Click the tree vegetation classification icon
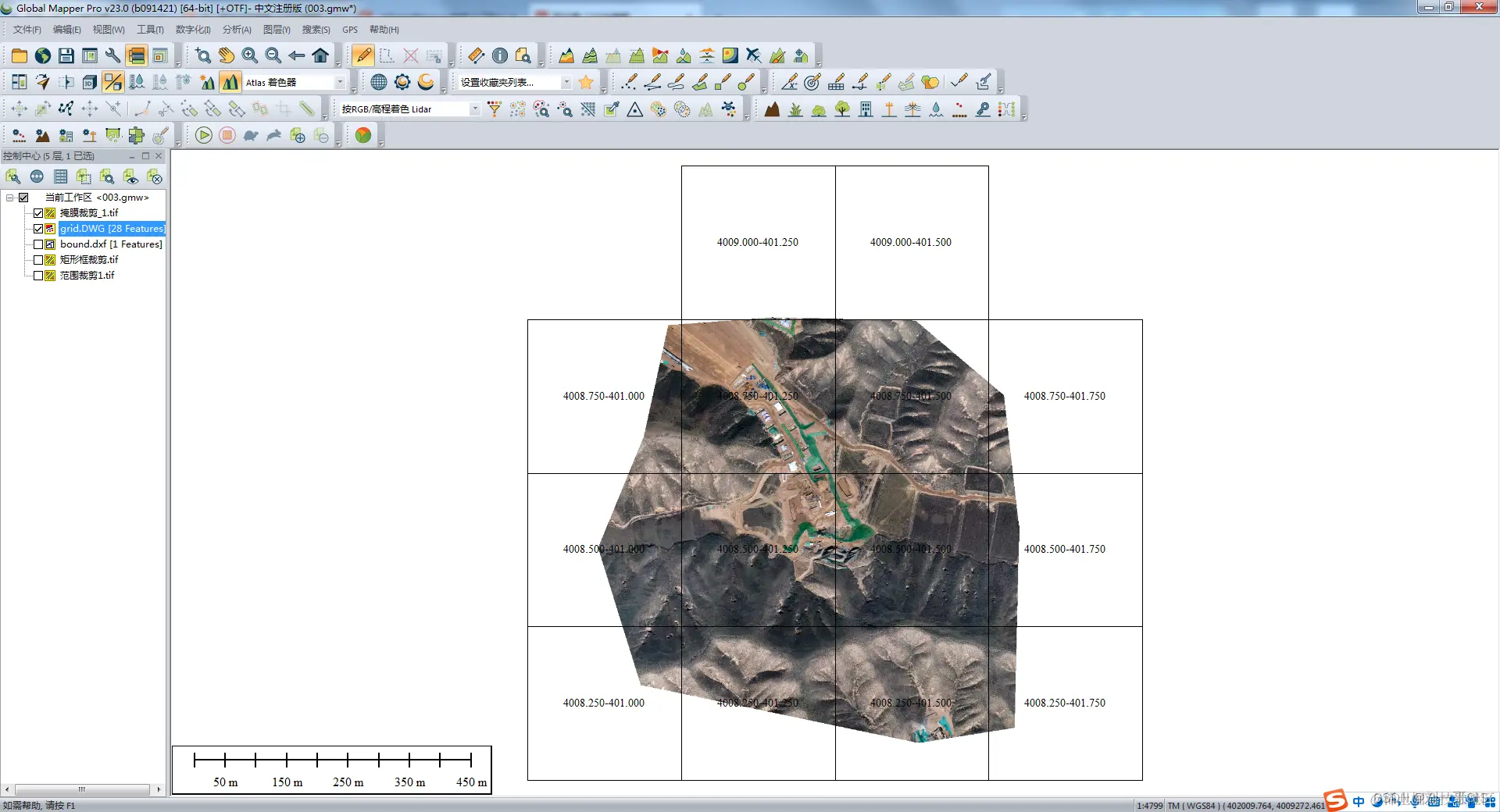 [842, 109]
